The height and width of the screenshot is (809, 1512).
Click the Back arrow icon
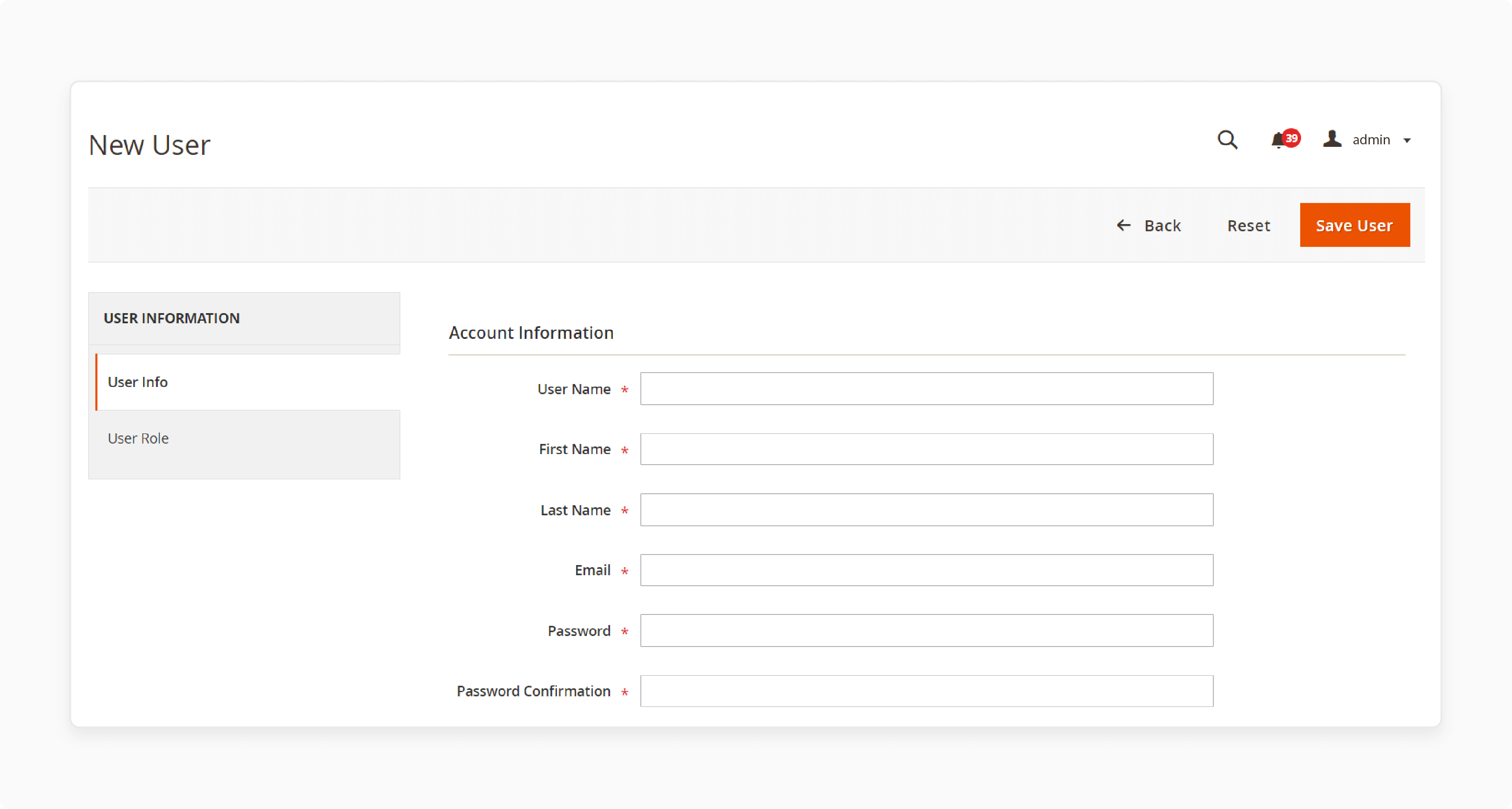(1122, 225)
